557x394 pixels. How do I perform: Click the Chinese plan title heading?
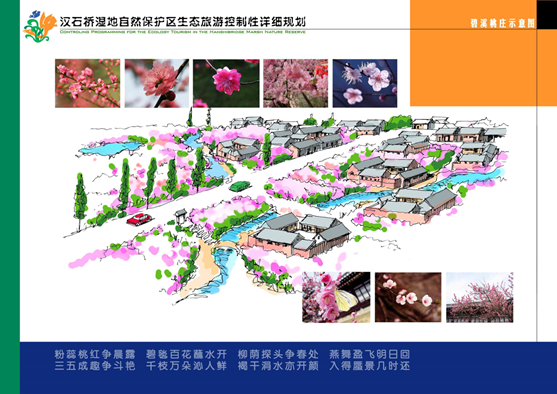coord(183,22)
